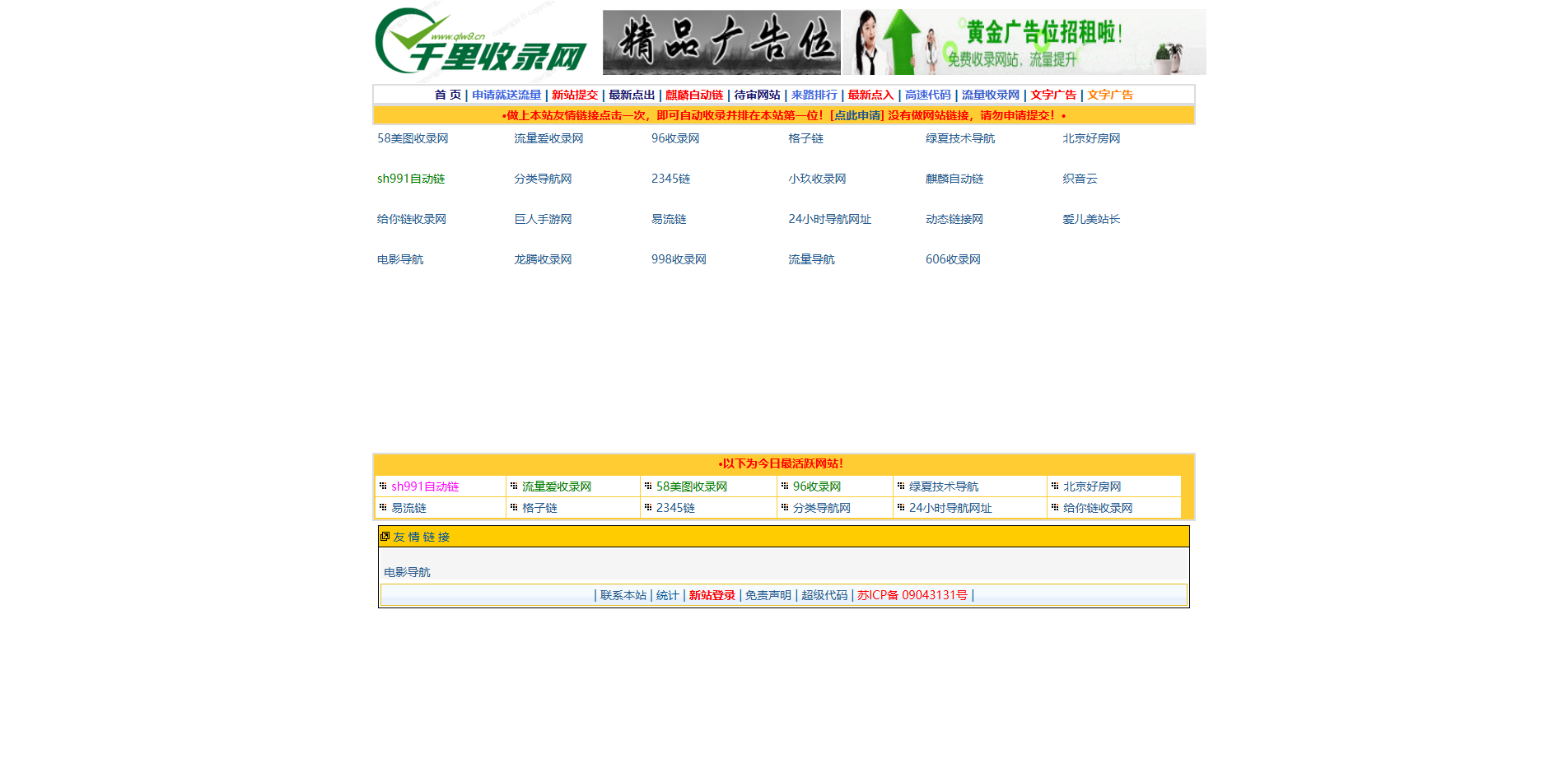
Task: Click the grid icon next to 流量爱收录网
Action: pos(512,486)
